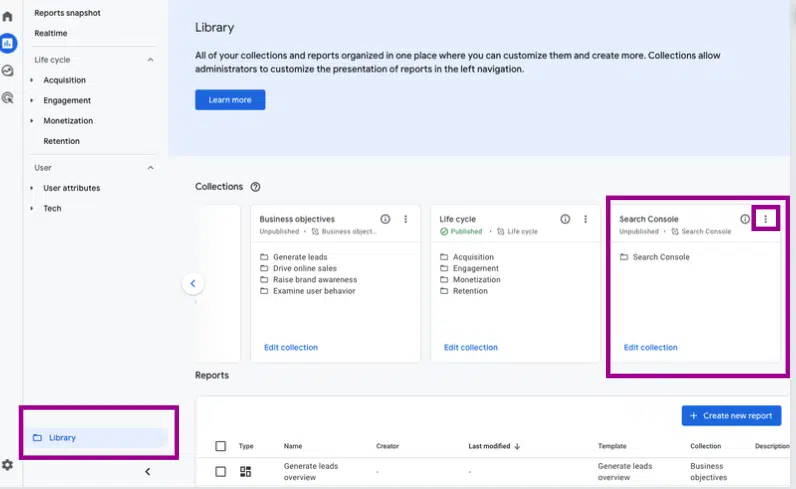Click the Learn more button
This screenshot has height=489, width=796.
point(230,100)
